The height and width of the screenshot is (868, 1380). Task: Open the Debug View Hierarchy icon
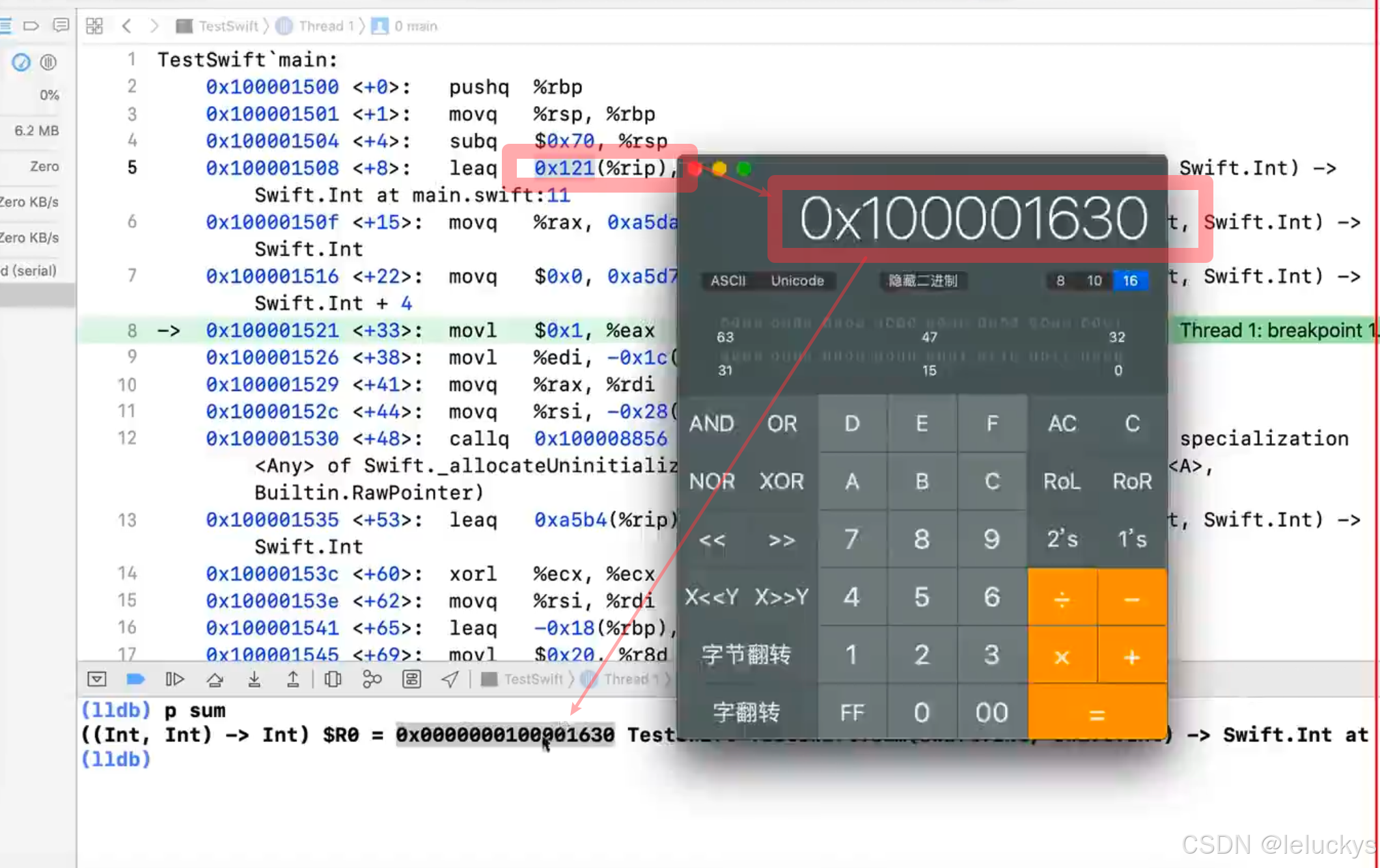[x=333, y=679]
